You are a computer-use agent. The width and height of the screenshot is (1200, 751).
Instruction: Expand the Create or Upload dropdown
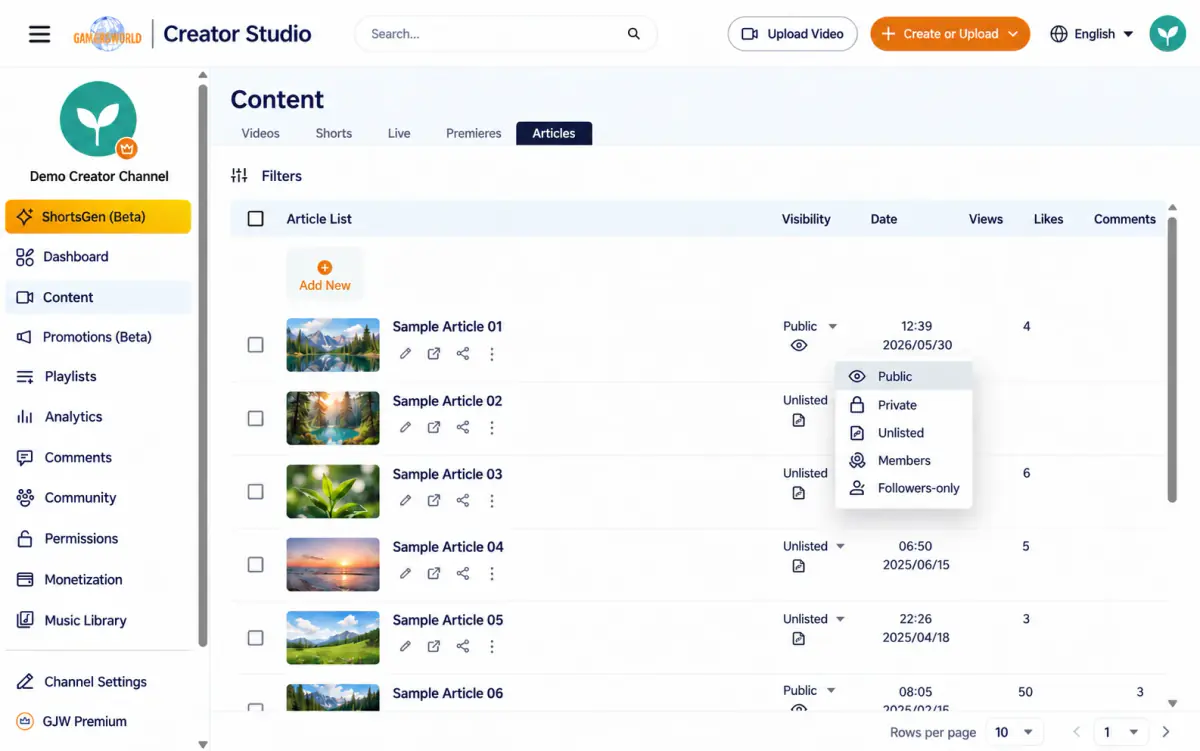point(1013,34)
